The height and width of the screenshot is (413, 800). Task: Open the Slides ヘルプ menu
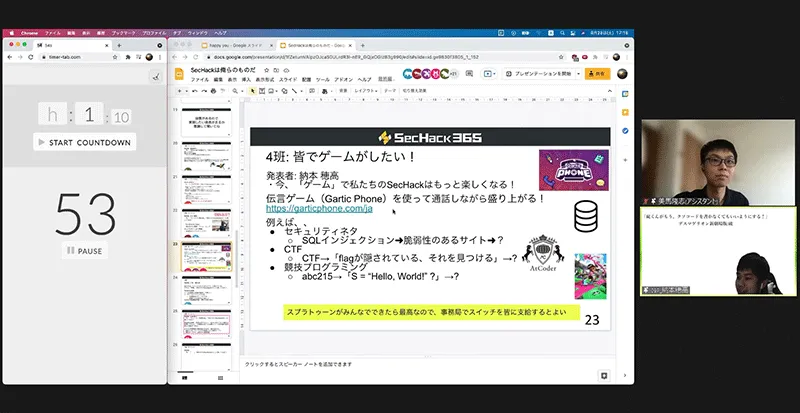click(x=364, y=80)
